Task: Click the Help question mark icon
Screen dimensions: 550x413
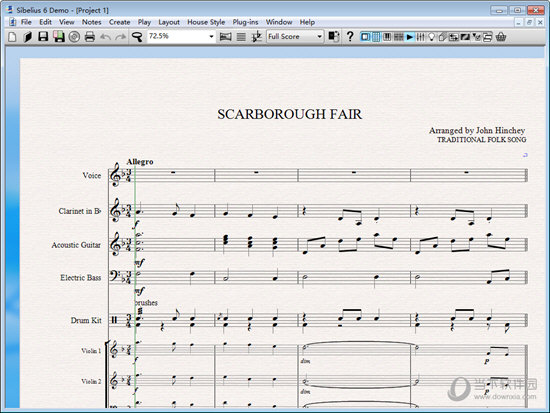Action: pos(350,36)
